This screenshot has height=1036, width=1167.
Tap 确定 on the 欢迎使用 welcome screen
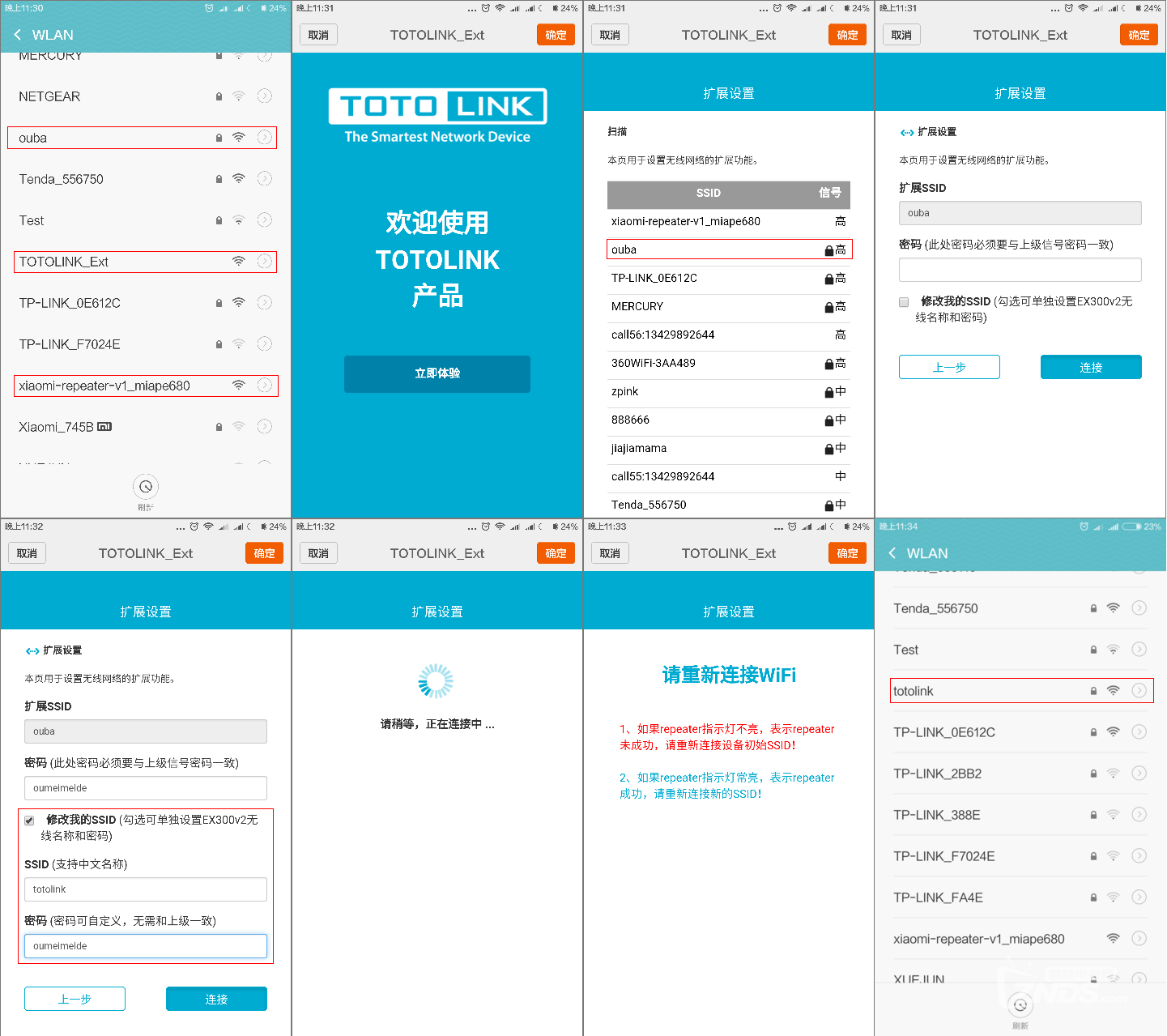click(556, 35)
